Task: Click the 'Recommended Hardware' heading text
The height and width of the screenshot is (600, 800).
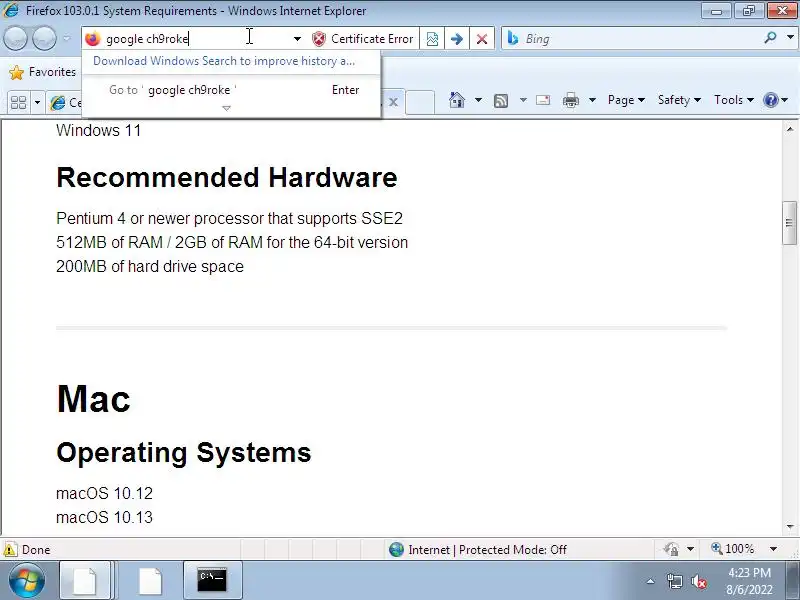Action: (227, 178)
